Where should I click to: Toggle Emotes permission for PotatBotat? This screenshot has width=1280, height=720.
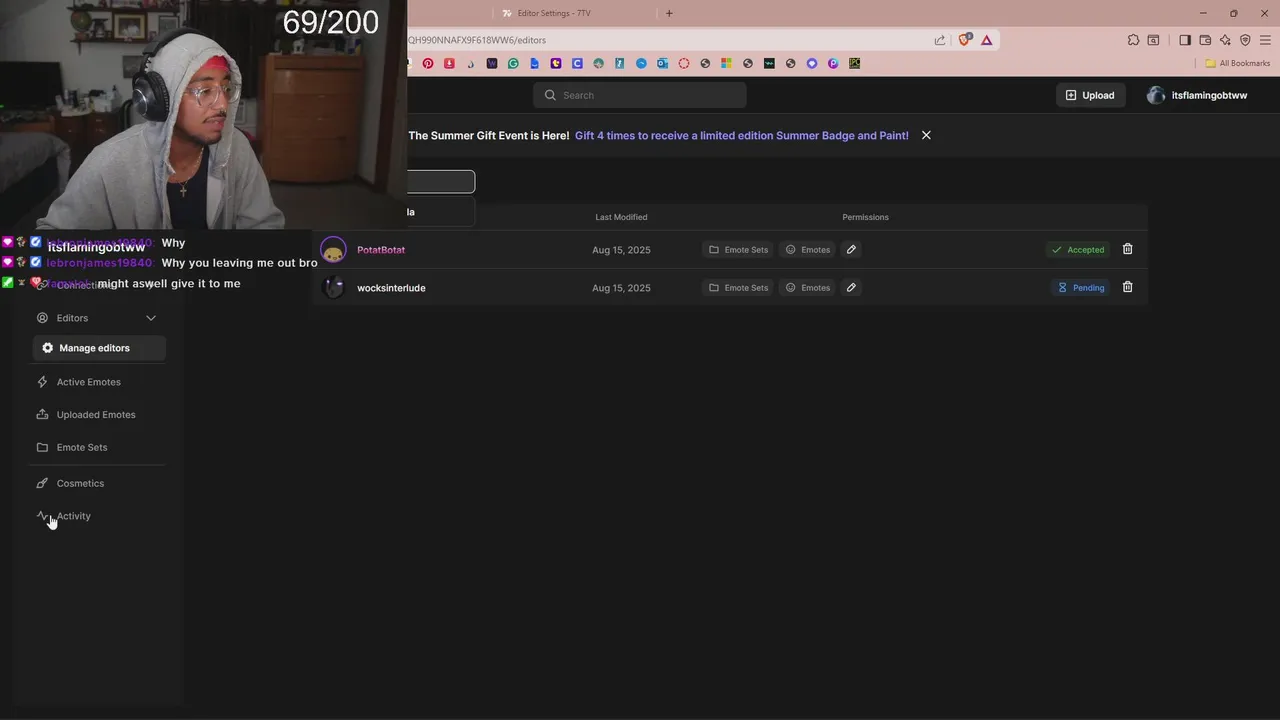pos(807,249)
